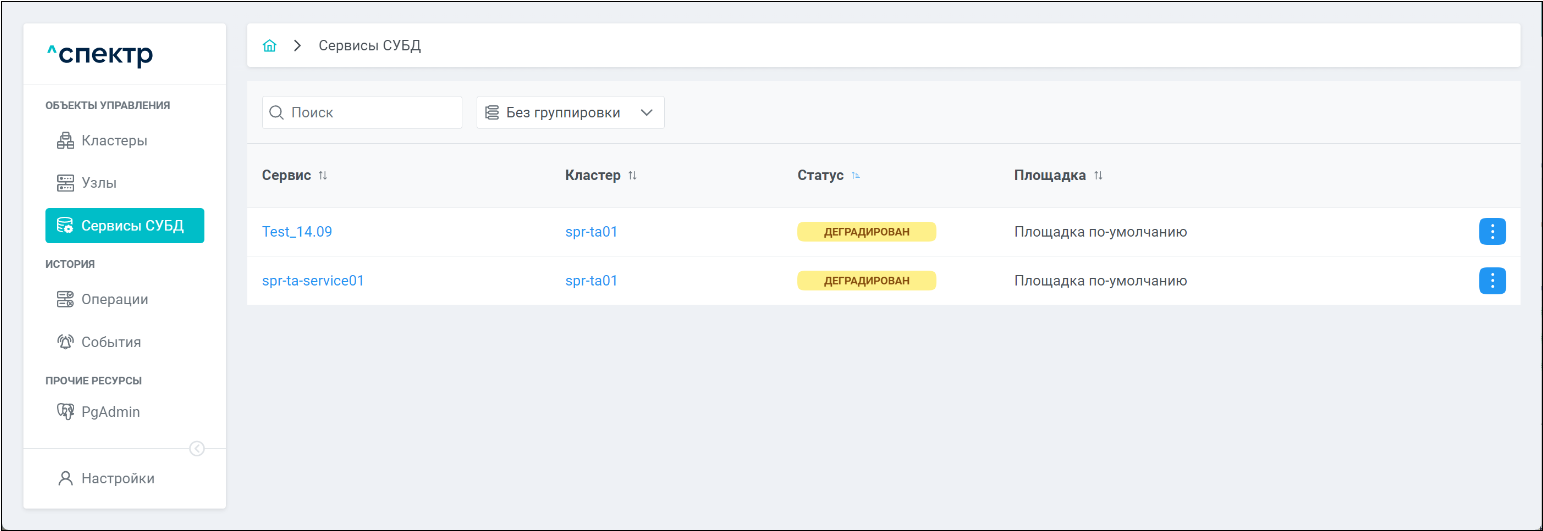Image resolution: width=1543 pixels, height=531 pixels.
Task: Open Операции history page
Action: pos(114,299)
